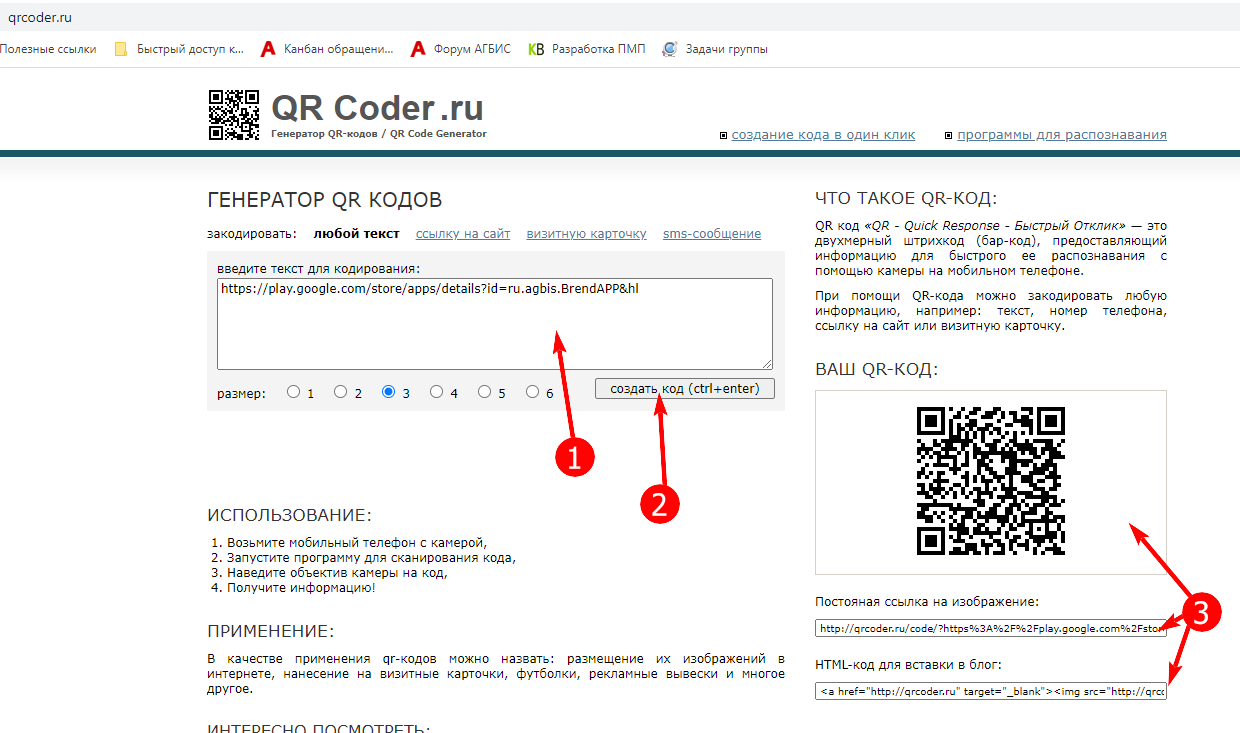Switch to the 'любой текст' encoding tab
This screenshot has height=733, width=1240.
356,233
